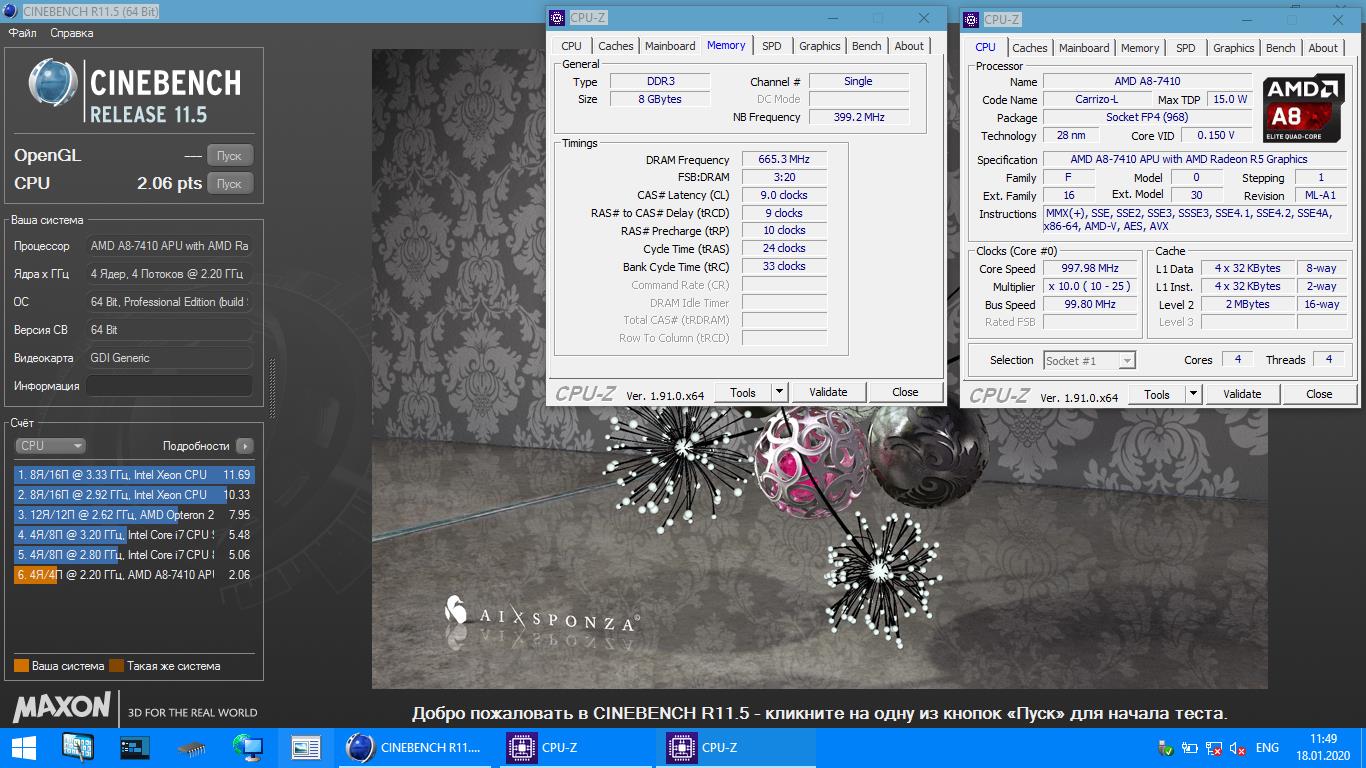Click Close button in CPU-Z Memory window
1366x768 pixels.
[x=905, y=393]
